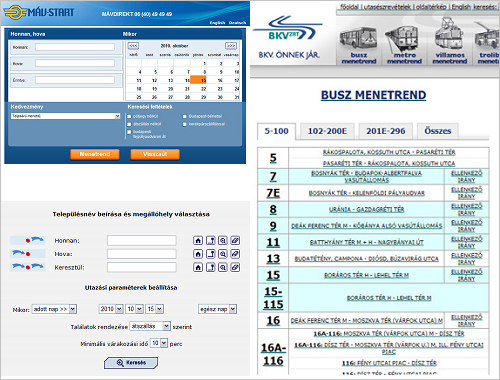Click the magnifier icon in the Keresztül row
This screenshot has height=380, width=500.
coord(223,267)
